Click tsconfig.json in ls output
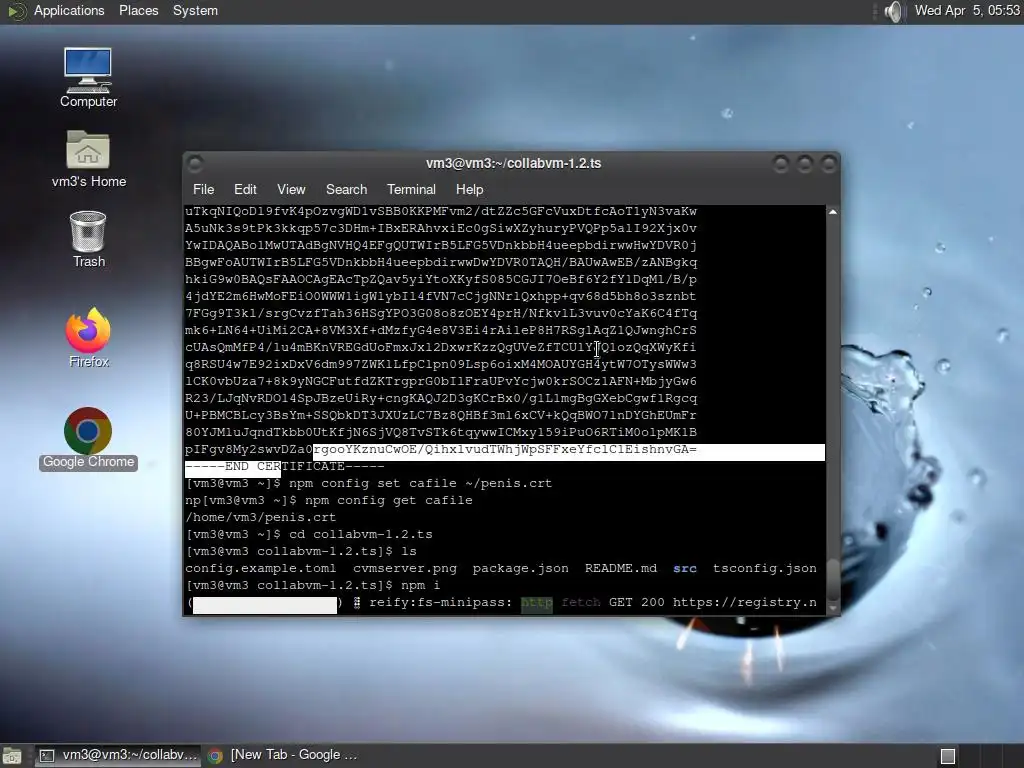Screen dimensions: 1024x768 pos(765,568)
